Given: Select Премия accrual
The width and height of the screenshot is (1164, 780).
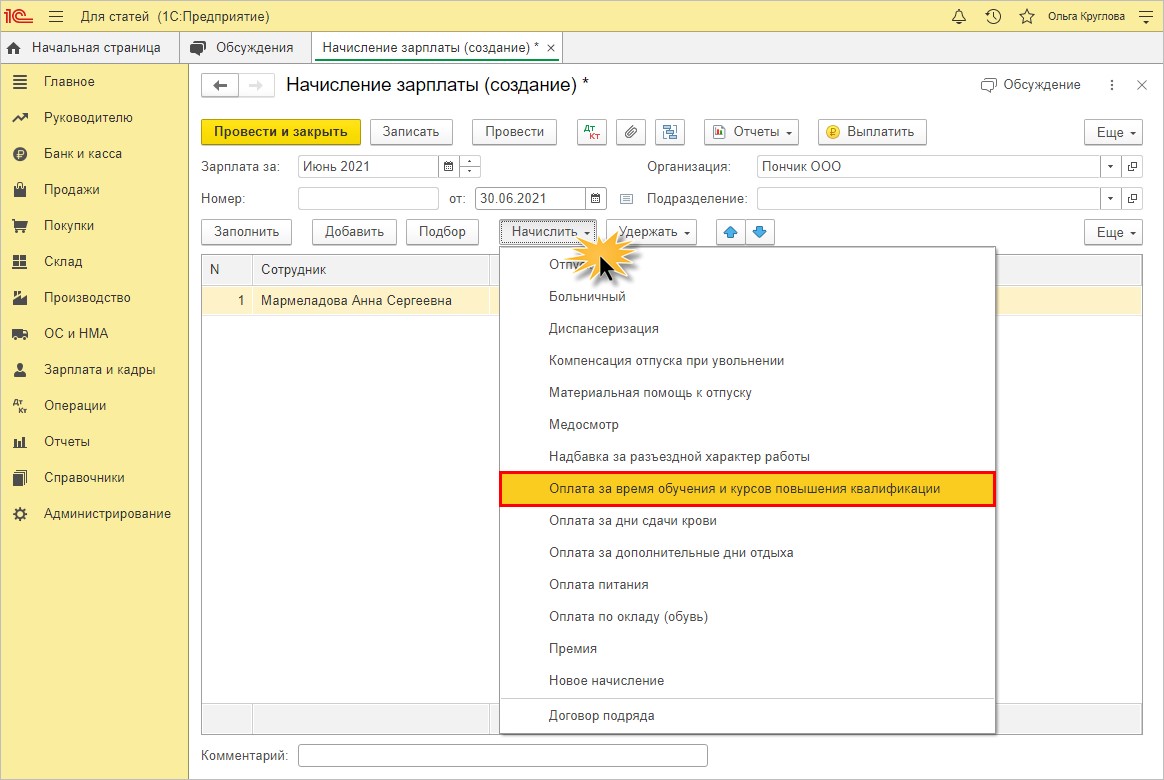Looking at the screenshot, I should click(748, 649).
